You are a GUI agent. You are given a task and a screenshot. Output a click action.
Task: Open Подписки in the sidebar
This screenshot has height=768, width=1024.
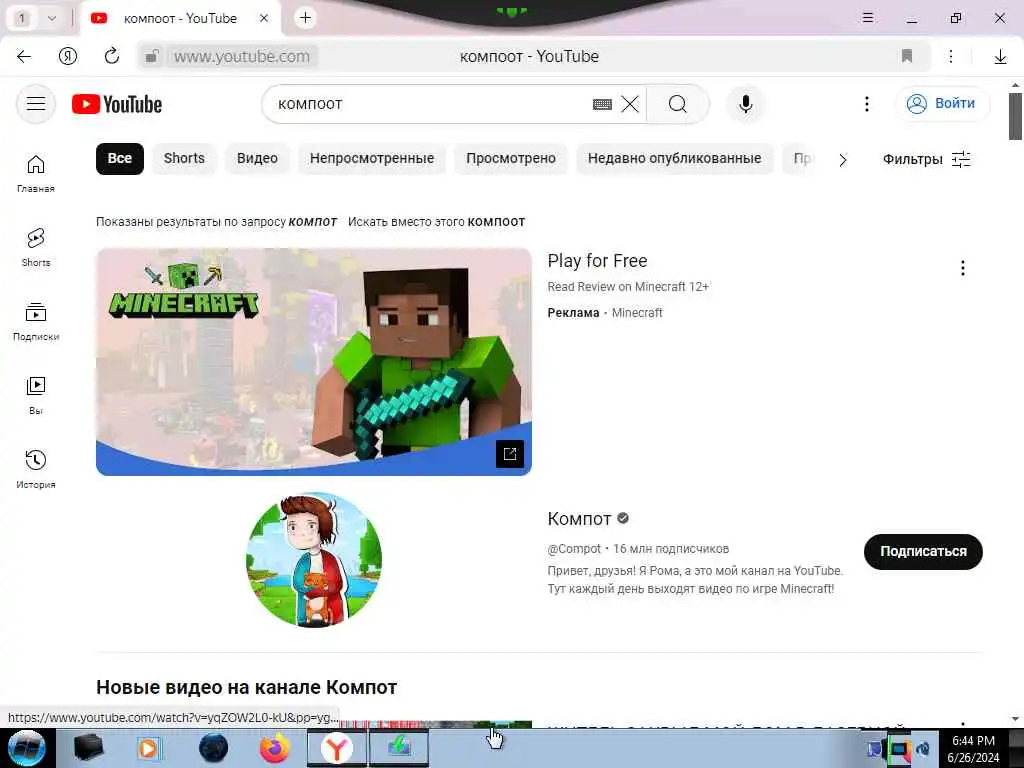click(36, 321)
